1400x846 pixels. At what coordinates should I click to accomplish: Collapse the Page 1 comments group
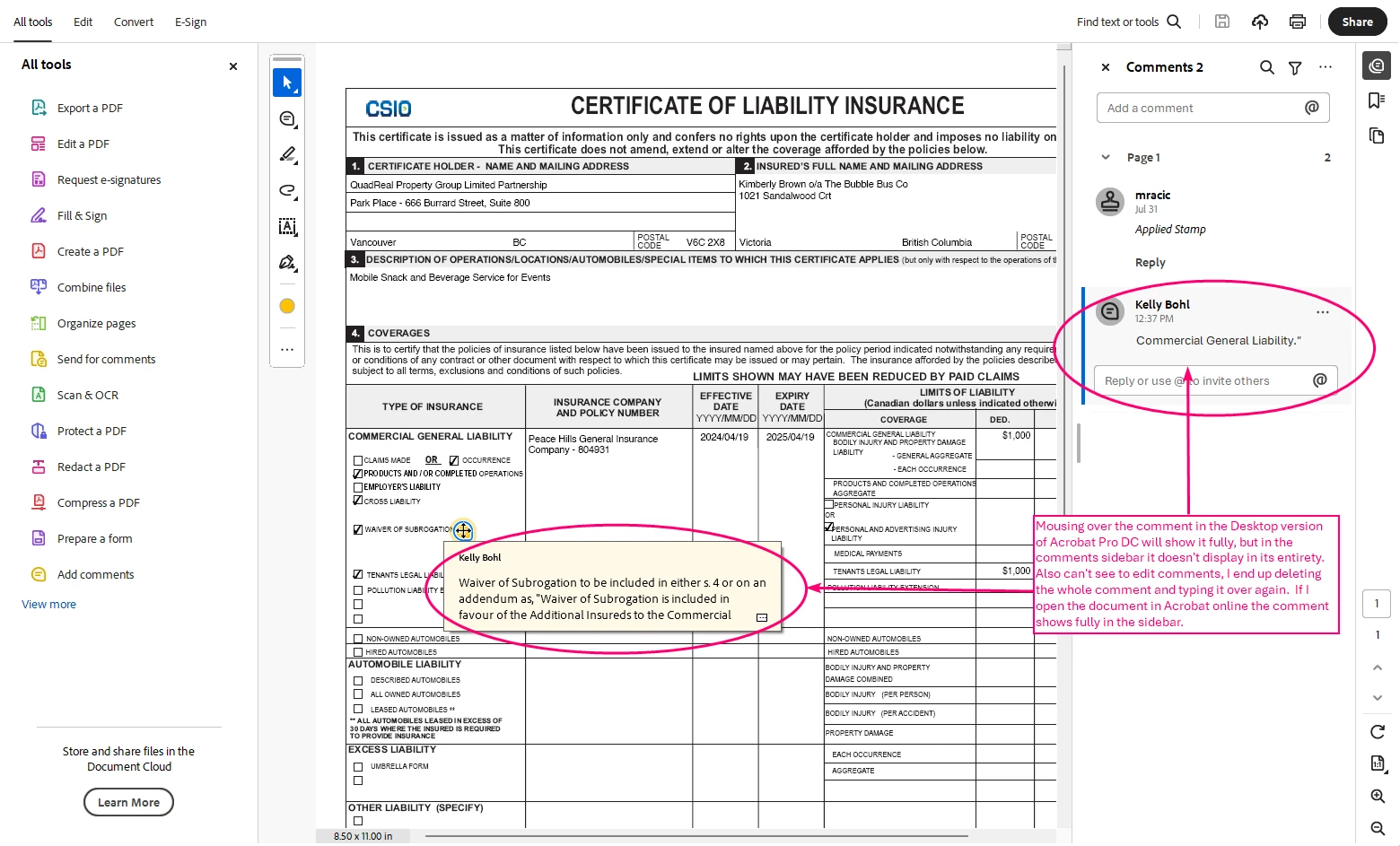point(1106,157)
